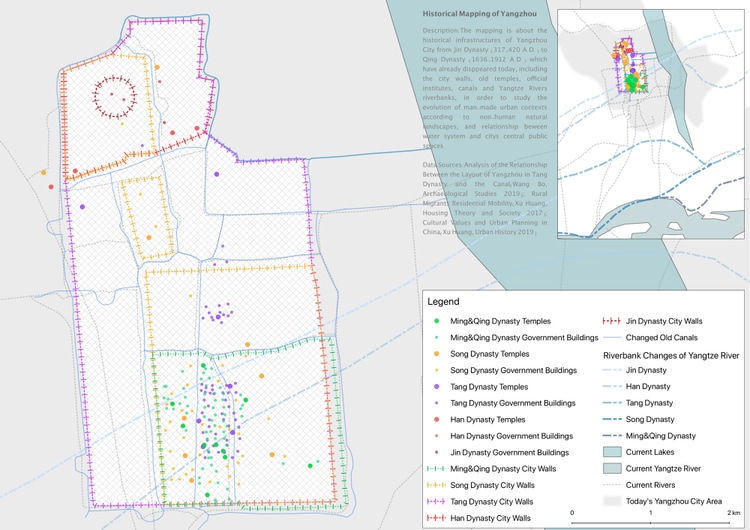Select the Changed Old Canals line symbol

611,337
